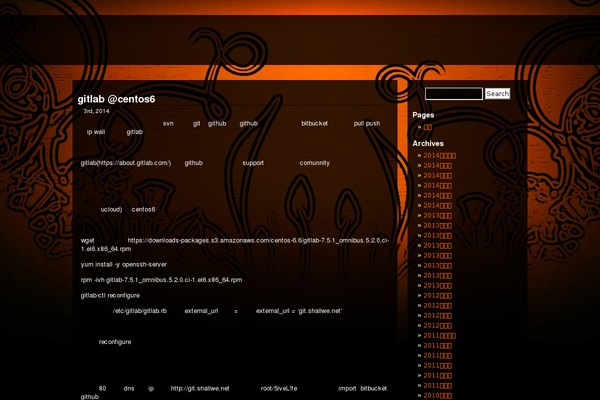Click the word "svn" in the first paragraph

168,123
